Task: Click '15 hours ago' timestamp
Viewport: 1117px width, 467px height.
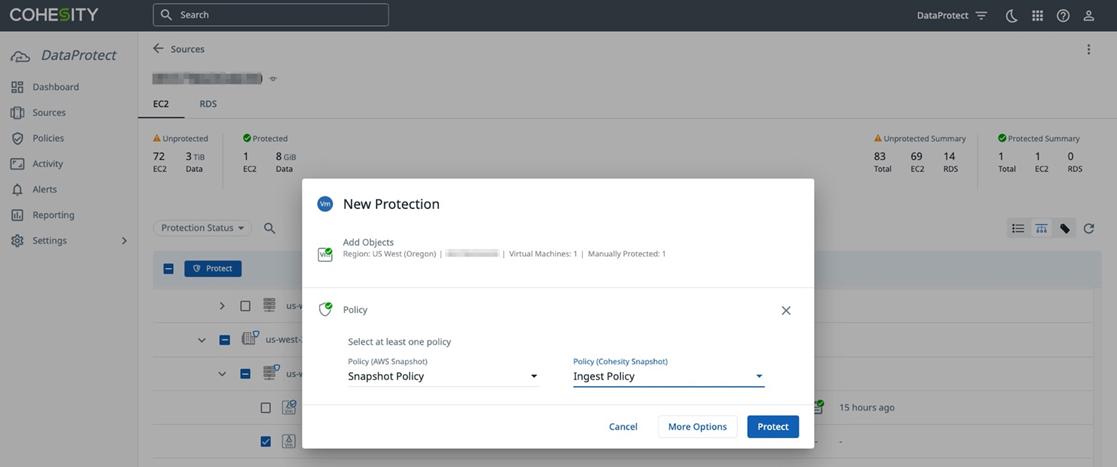Action: [x=867, y=408]
